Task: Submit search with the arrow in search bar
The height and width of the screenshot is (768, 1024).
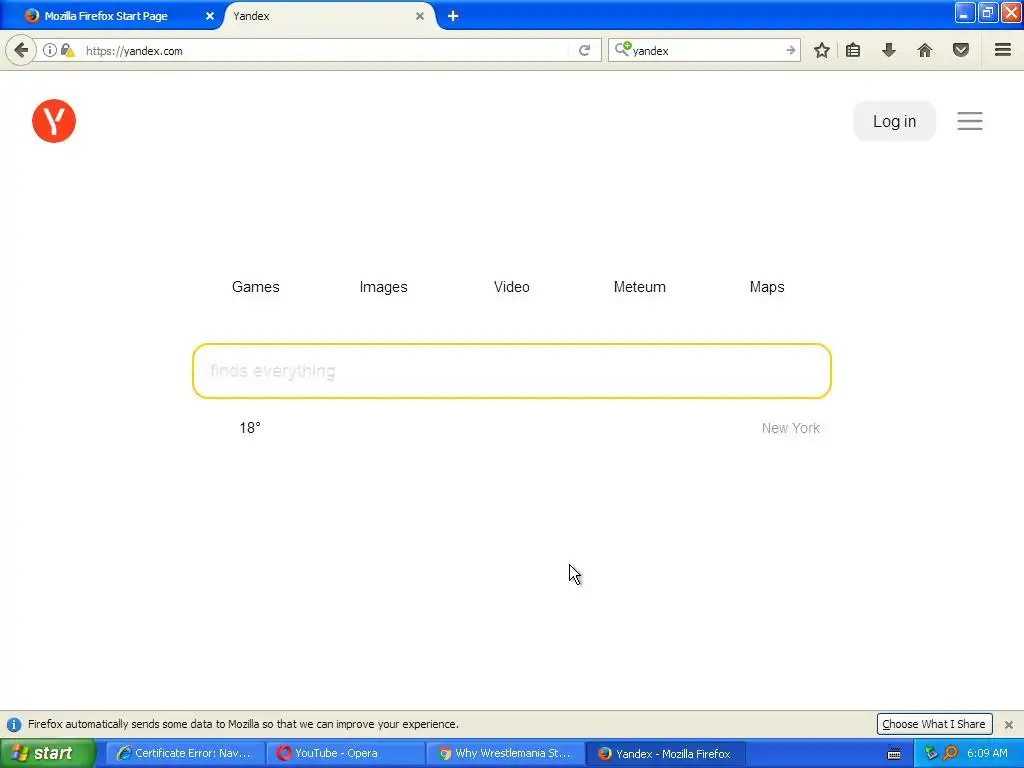Action: click(790, 50)
